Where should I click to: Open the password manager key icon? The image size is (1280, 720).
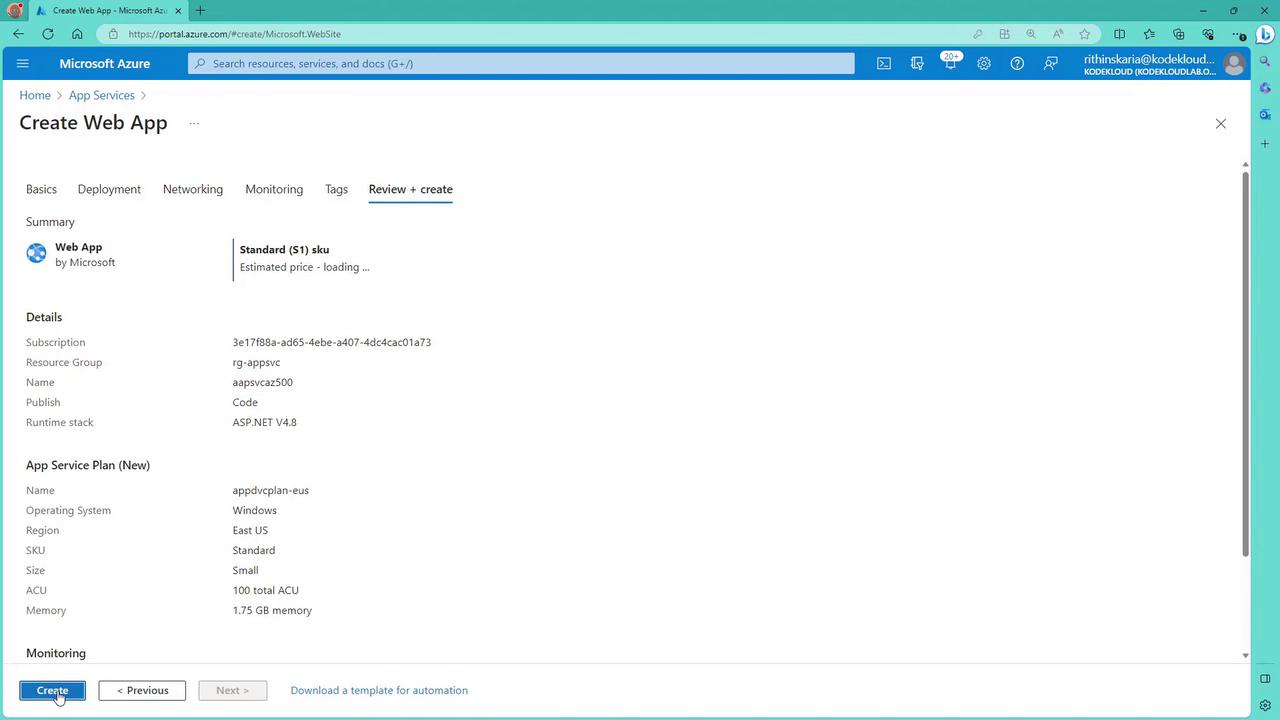click(x=977, y=34)
